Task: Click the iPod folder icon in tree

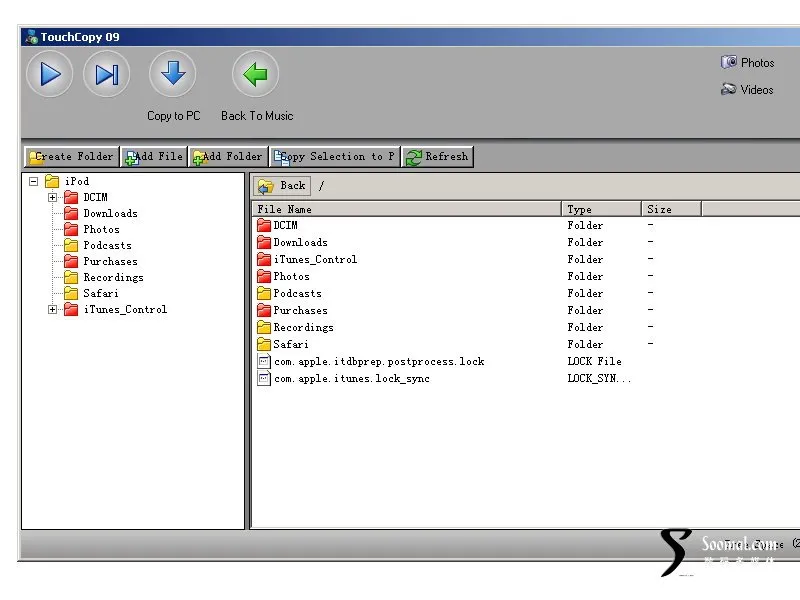Action: click(x=52, y=181)
